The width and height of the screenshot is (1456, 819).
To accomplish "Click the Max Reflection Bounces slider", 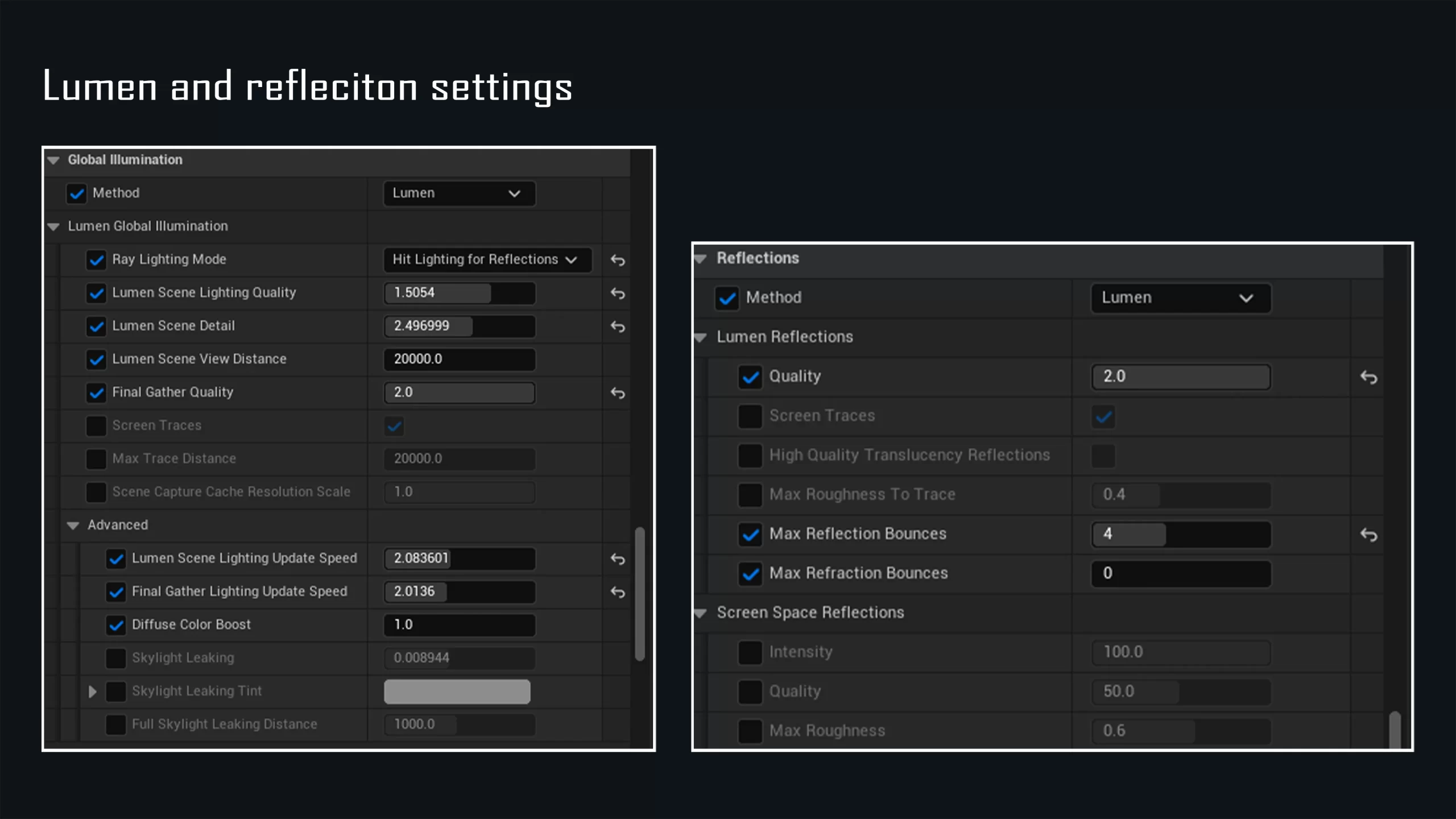I will click(1181, 535).
